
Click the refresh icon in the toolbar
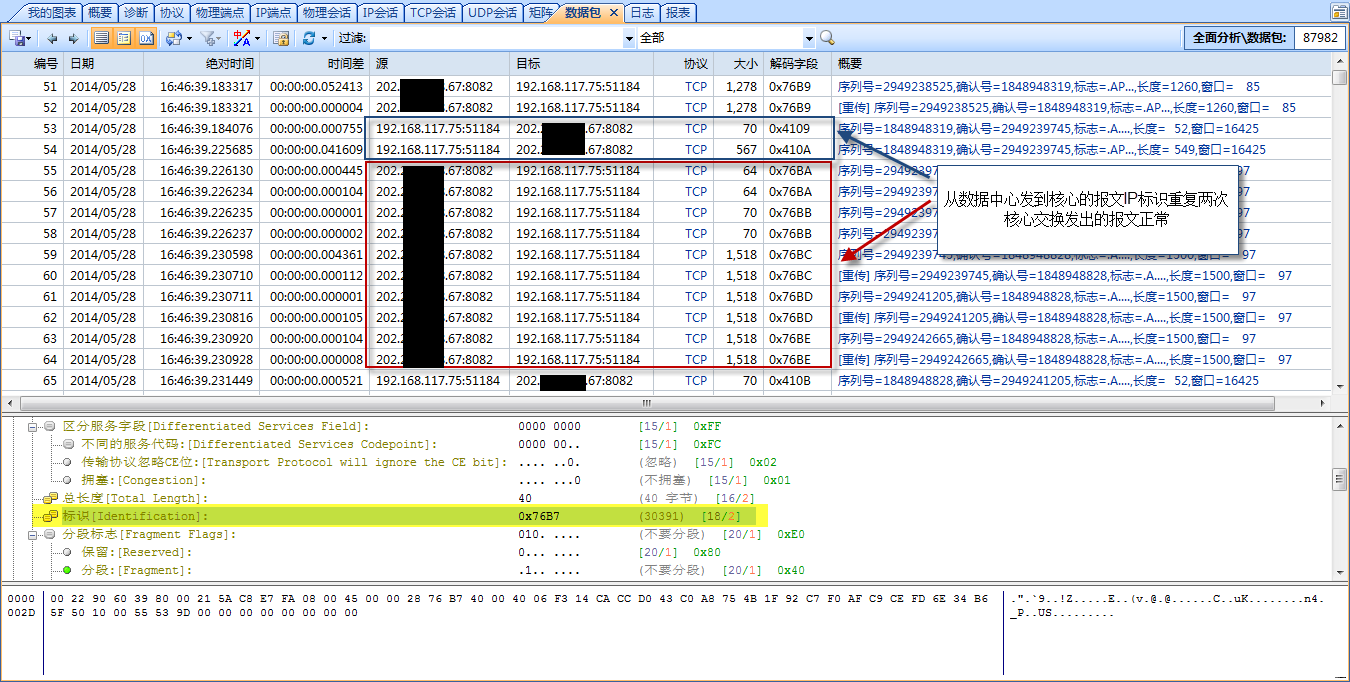(309, 38)
